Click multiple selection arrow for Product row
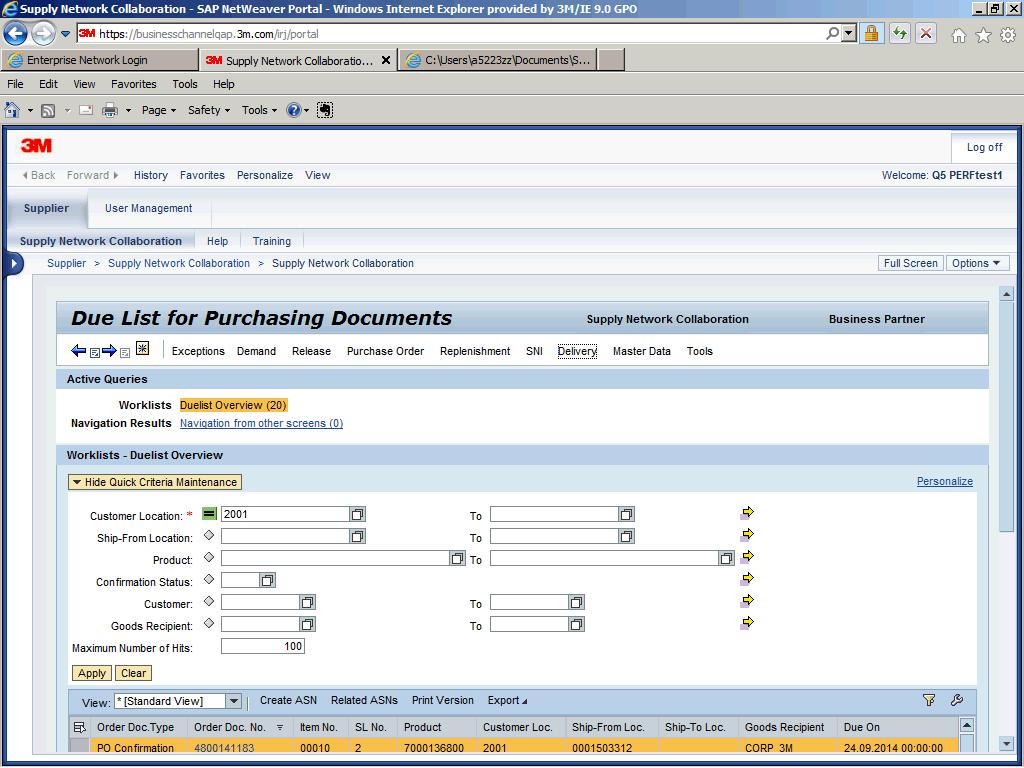1024x768 pixels. click(x=747, y=556)
